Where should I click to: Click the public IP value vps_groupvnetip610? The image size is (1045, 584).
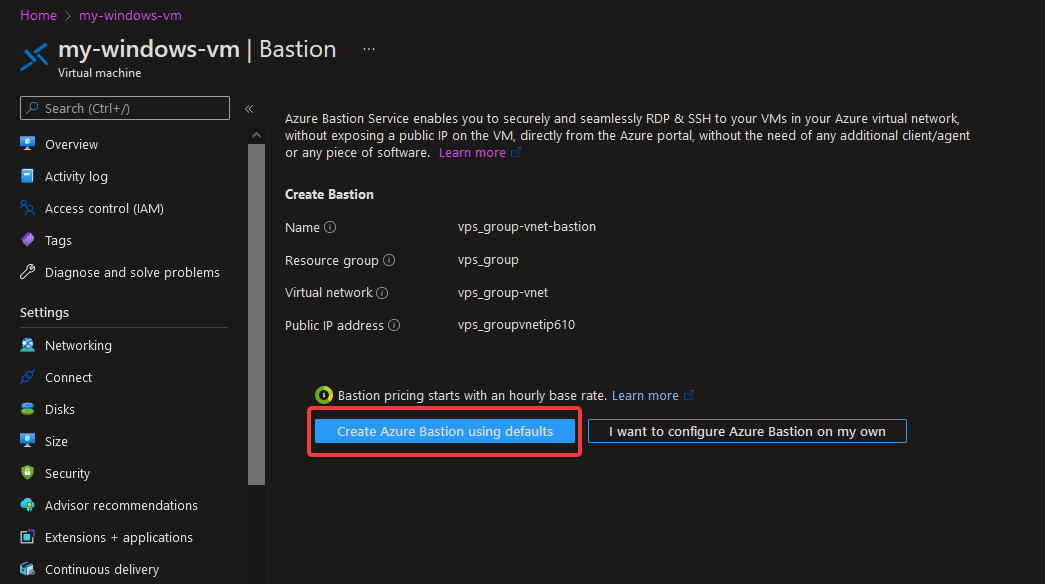pyautogui.click(x=516, y=325)
